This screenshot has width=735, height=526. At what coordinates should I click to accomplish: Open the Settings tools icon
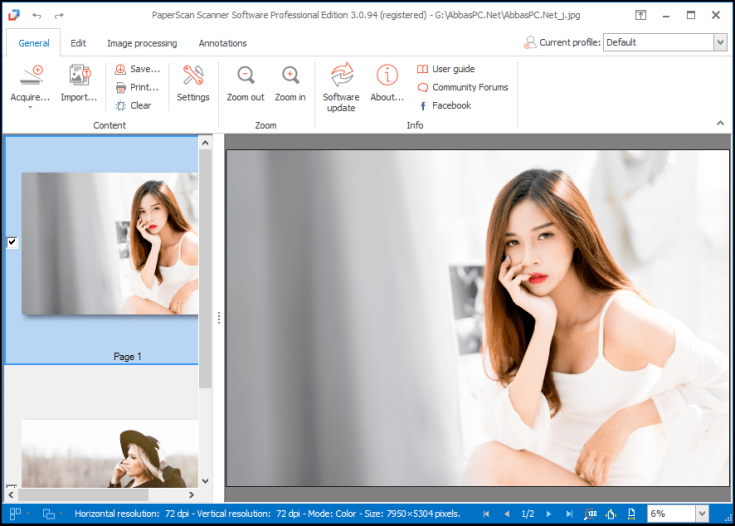[193, 78]
